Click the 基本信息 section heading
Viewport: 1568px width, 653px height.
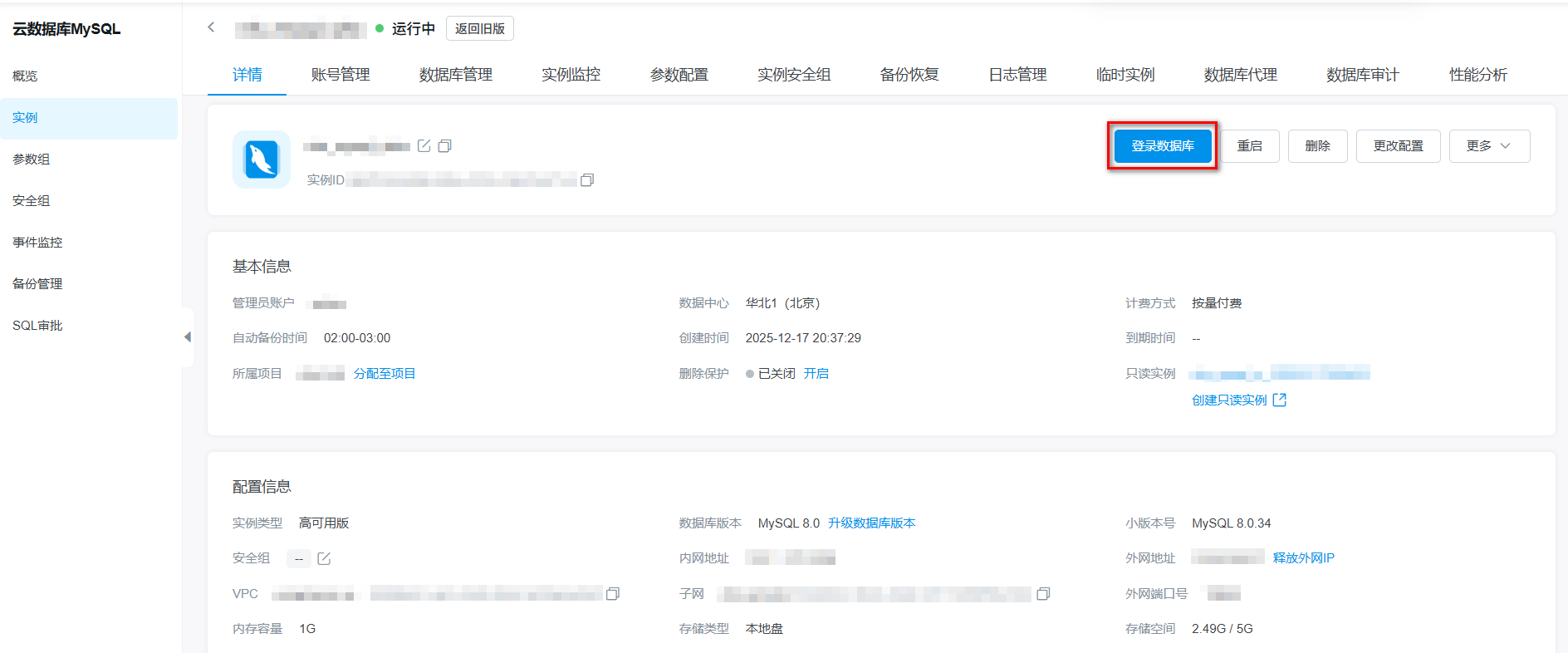click(x=262, y=267)
